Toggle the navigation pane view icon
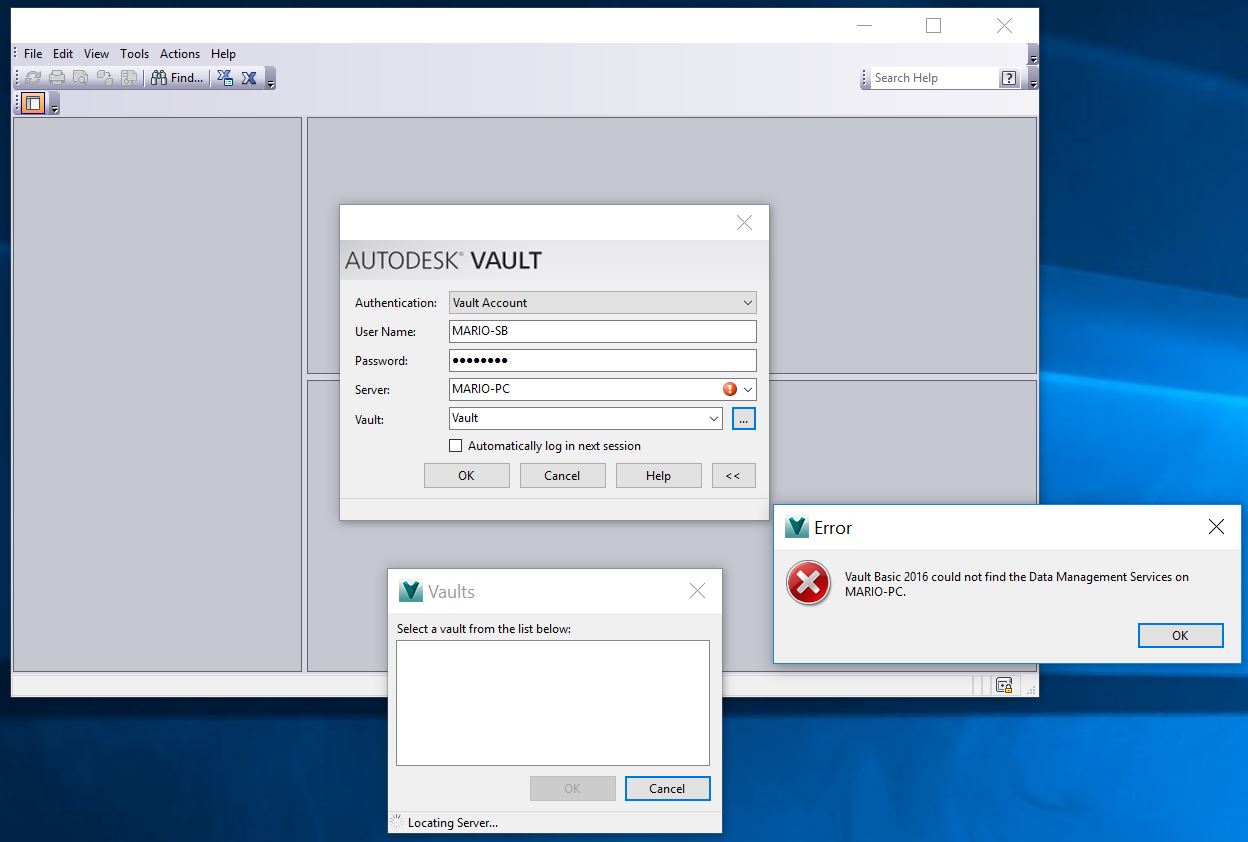 click(x=32, y=103)
